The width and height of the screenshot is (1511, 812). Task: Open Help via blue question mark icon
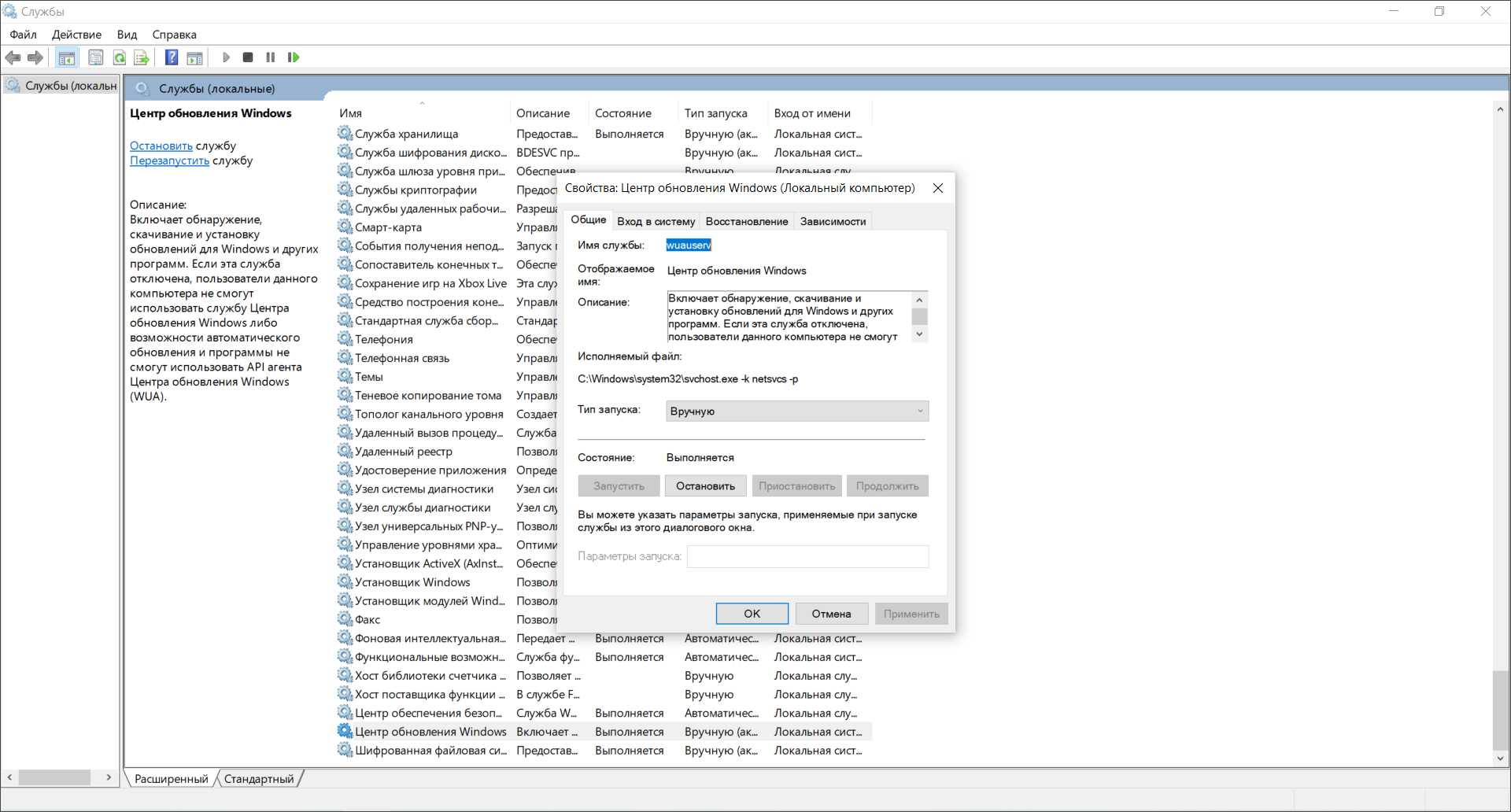click(x=171, y=57)
